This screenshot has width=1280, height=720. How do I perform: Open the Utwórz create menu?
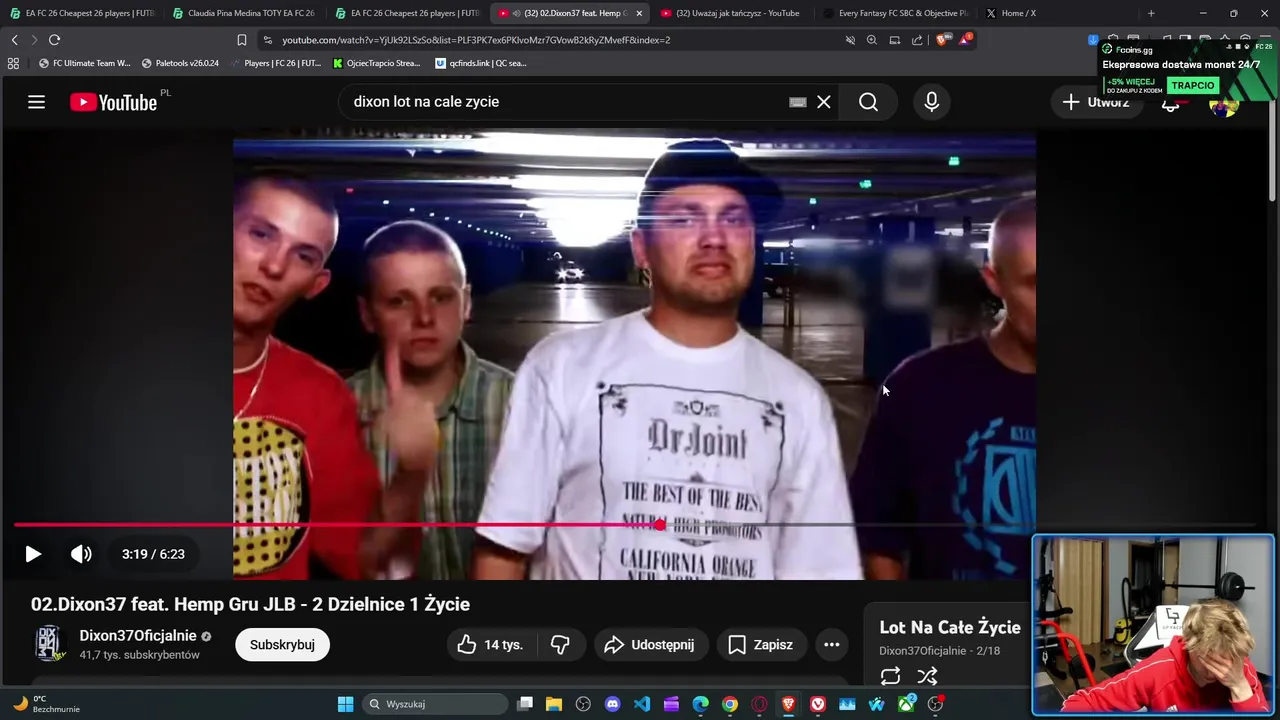(x=1096, y=102)
